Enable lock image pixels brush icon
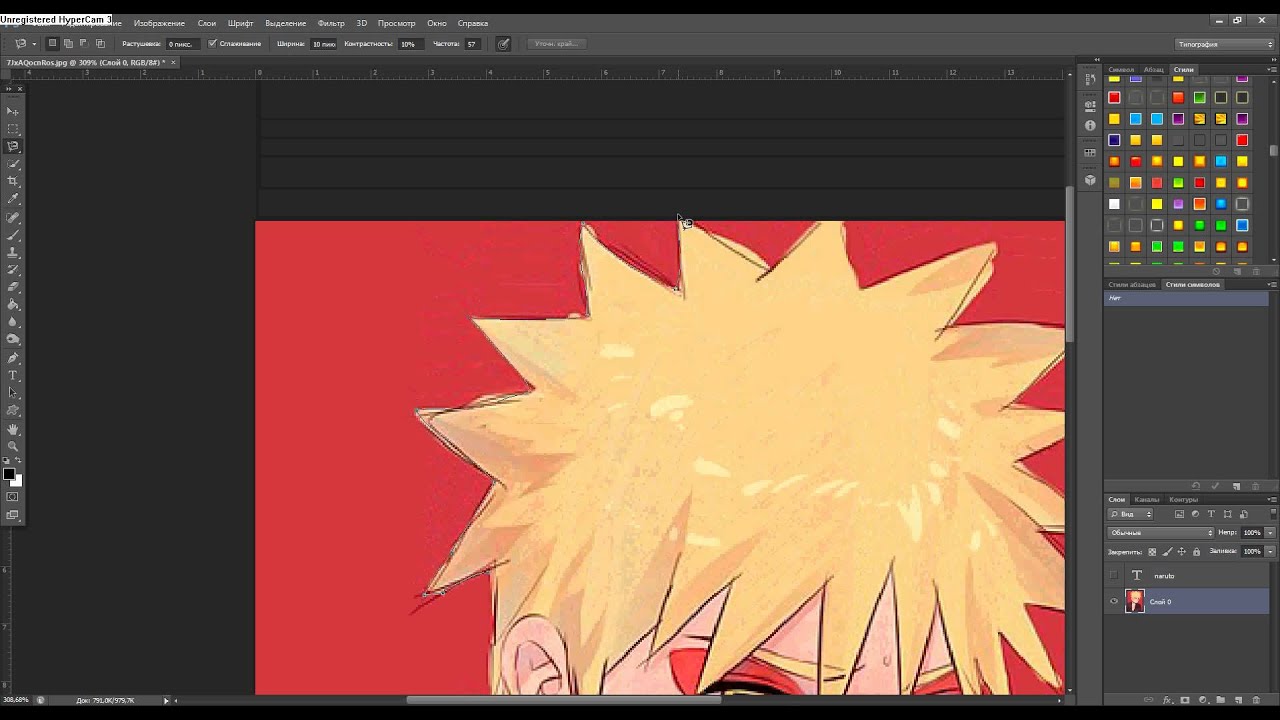This screenshot has height=720, width=1280. coord(1167,551)
